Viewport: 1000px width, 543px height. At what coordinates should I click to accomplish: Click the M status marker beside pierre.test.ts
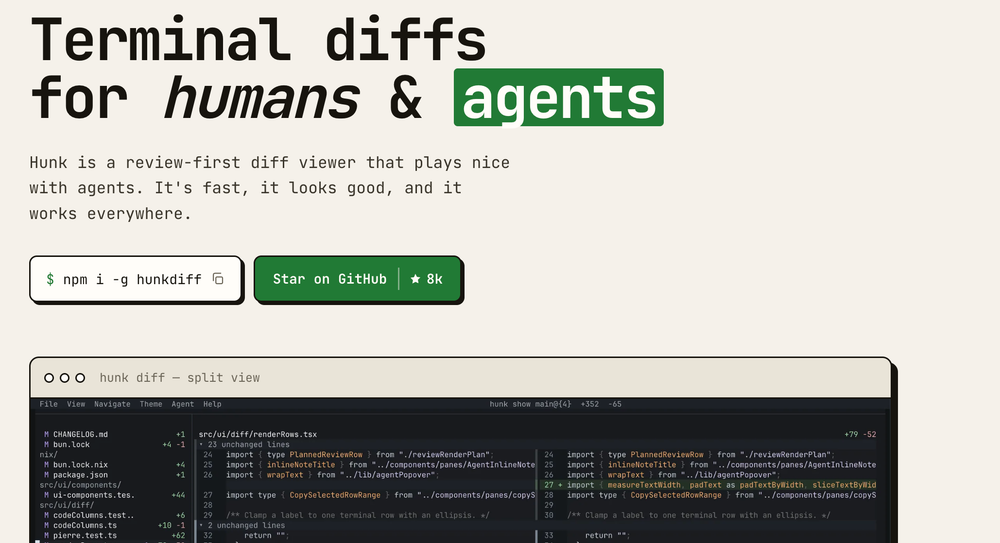click(x=46, y=535)
